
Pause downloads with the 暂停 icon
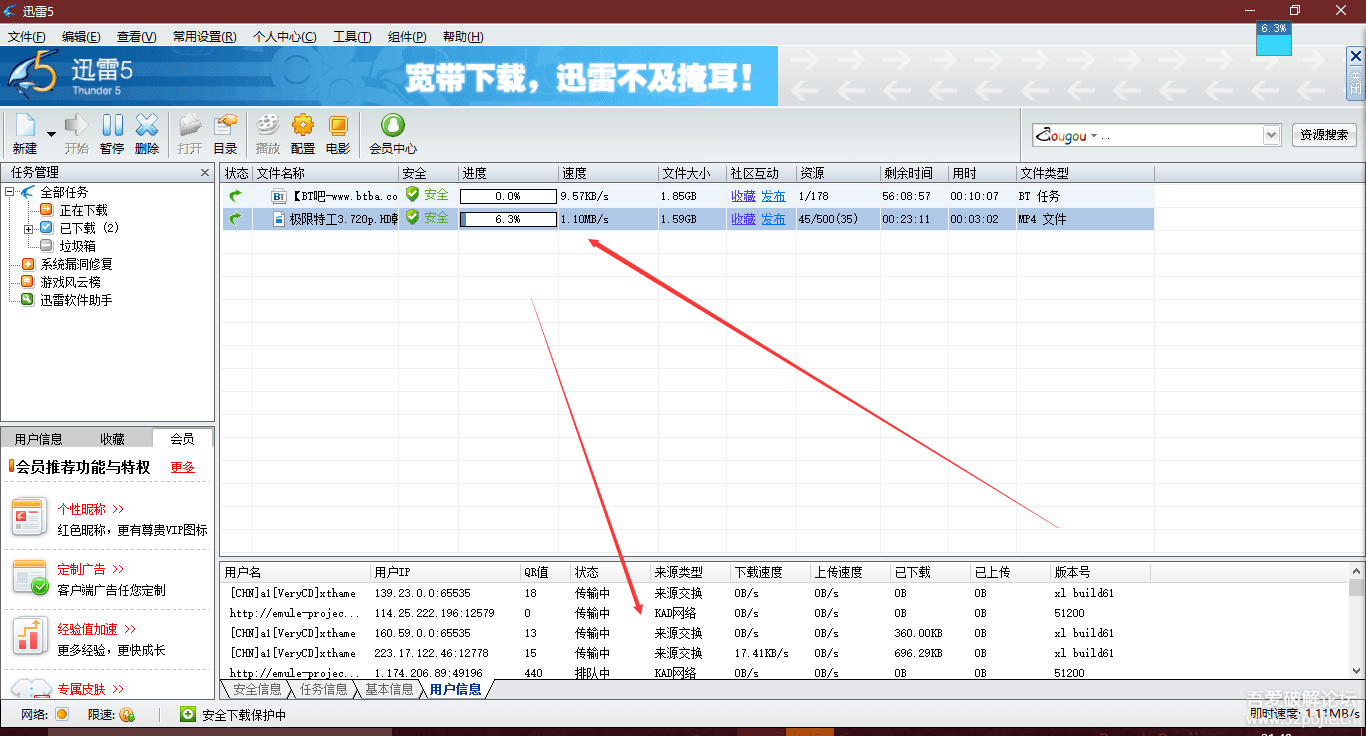pyautogui.click(x=112, y=126)
